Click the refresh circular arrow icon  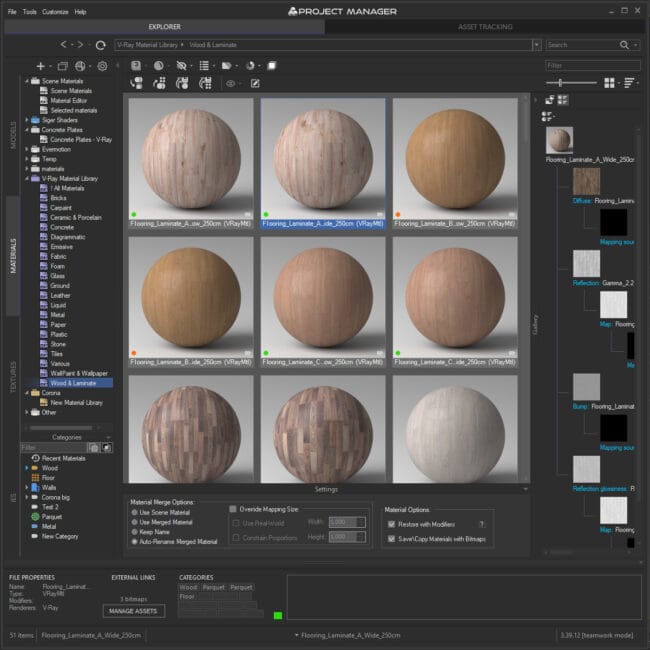point(100,45)
